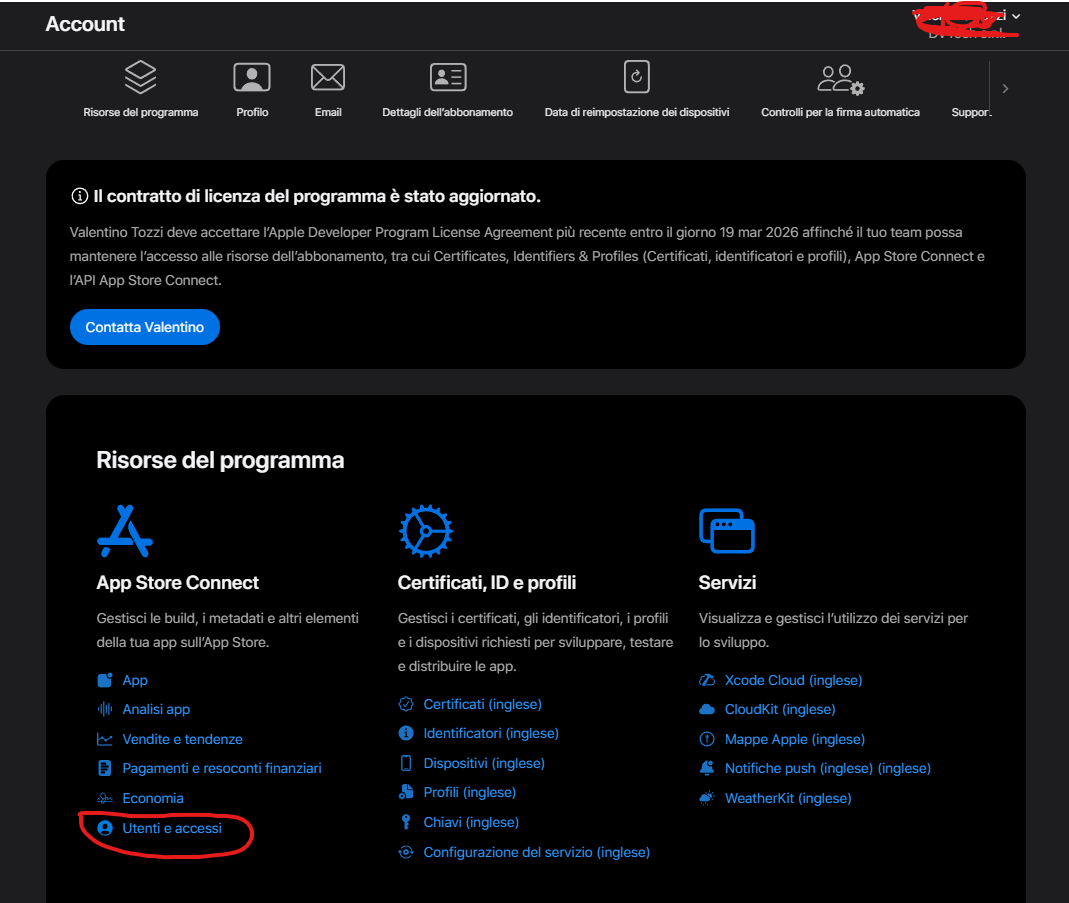Click icon beside Profili (inglese)
Image resolution: width=1069 pixels, height=903 pixels.
point(406,792)
